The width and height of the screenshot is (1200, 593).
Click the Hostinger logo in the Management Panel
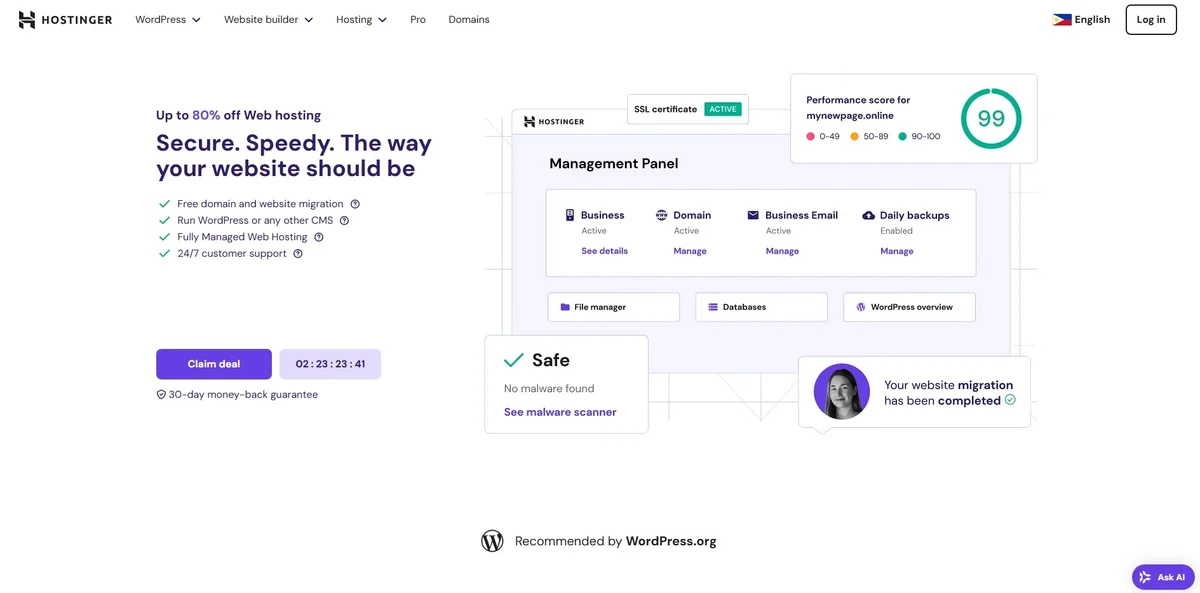554,122
